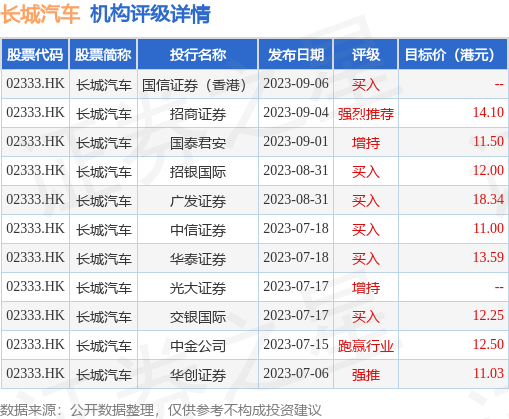The width and height of the screenshot is (509, 419).
Task: Select the 2023-08-31 date for 招银国际
Action: point(296,171)
